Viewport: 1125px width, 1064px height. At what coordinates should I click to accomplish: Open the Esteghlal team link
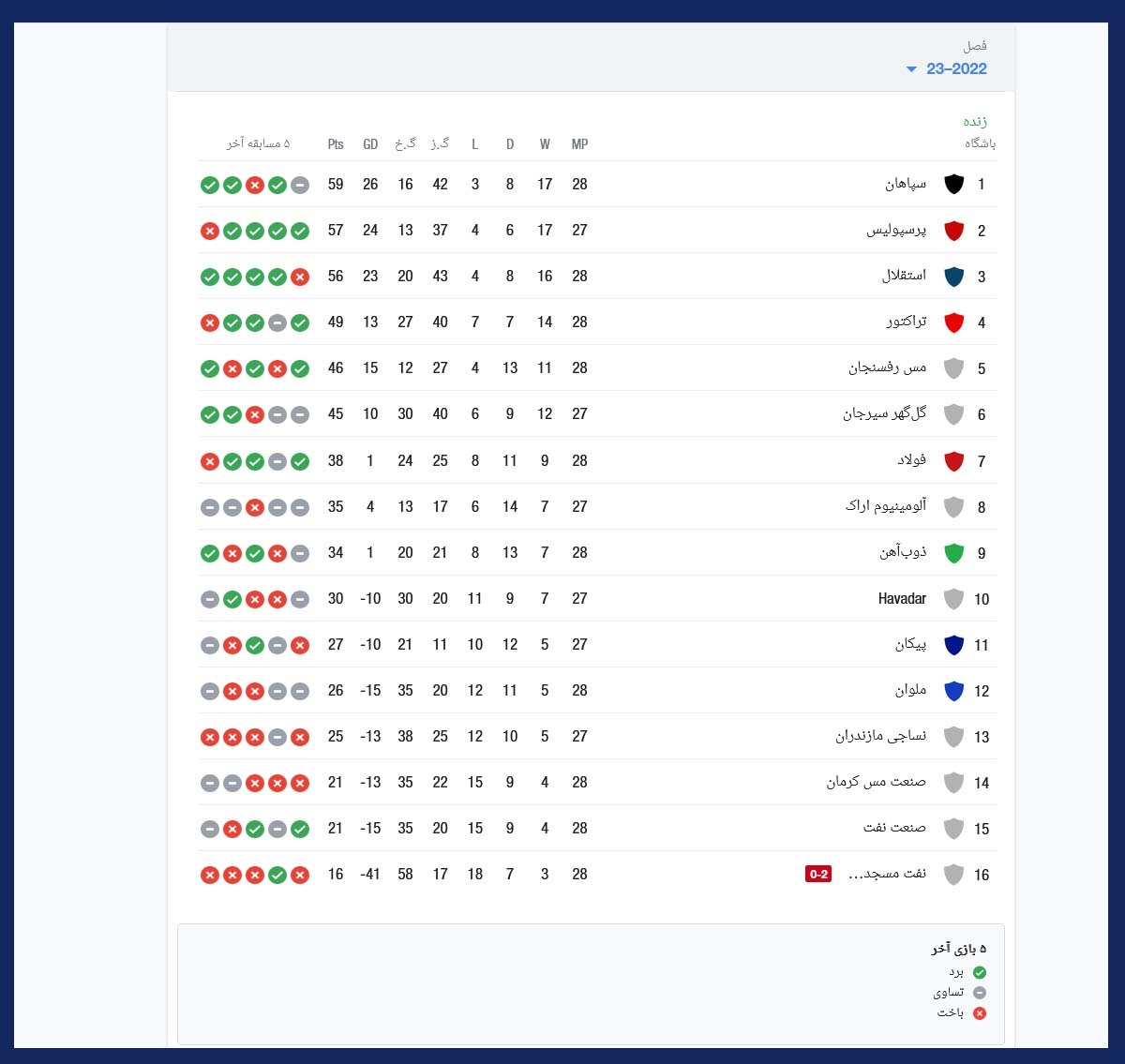pyautogui.click(x=903, y=276)
